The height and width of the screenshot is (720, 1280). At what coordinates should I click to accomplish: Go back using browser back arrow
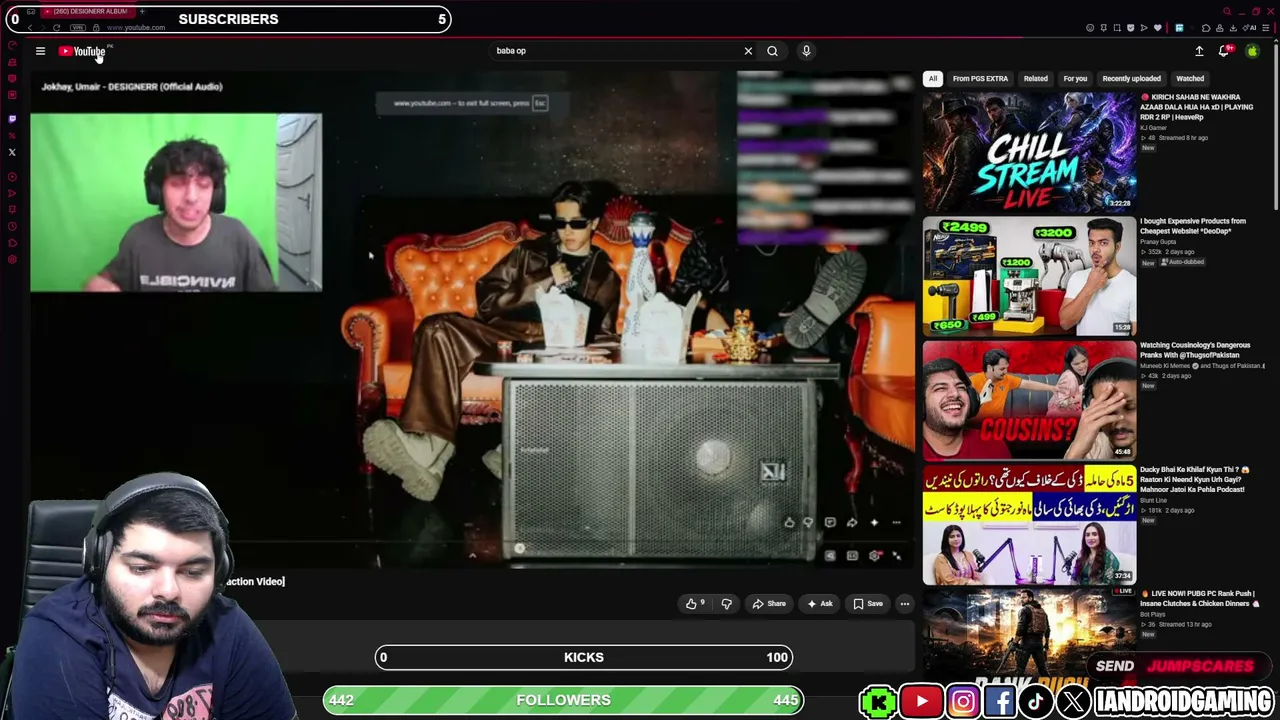[x=30, y=28]
